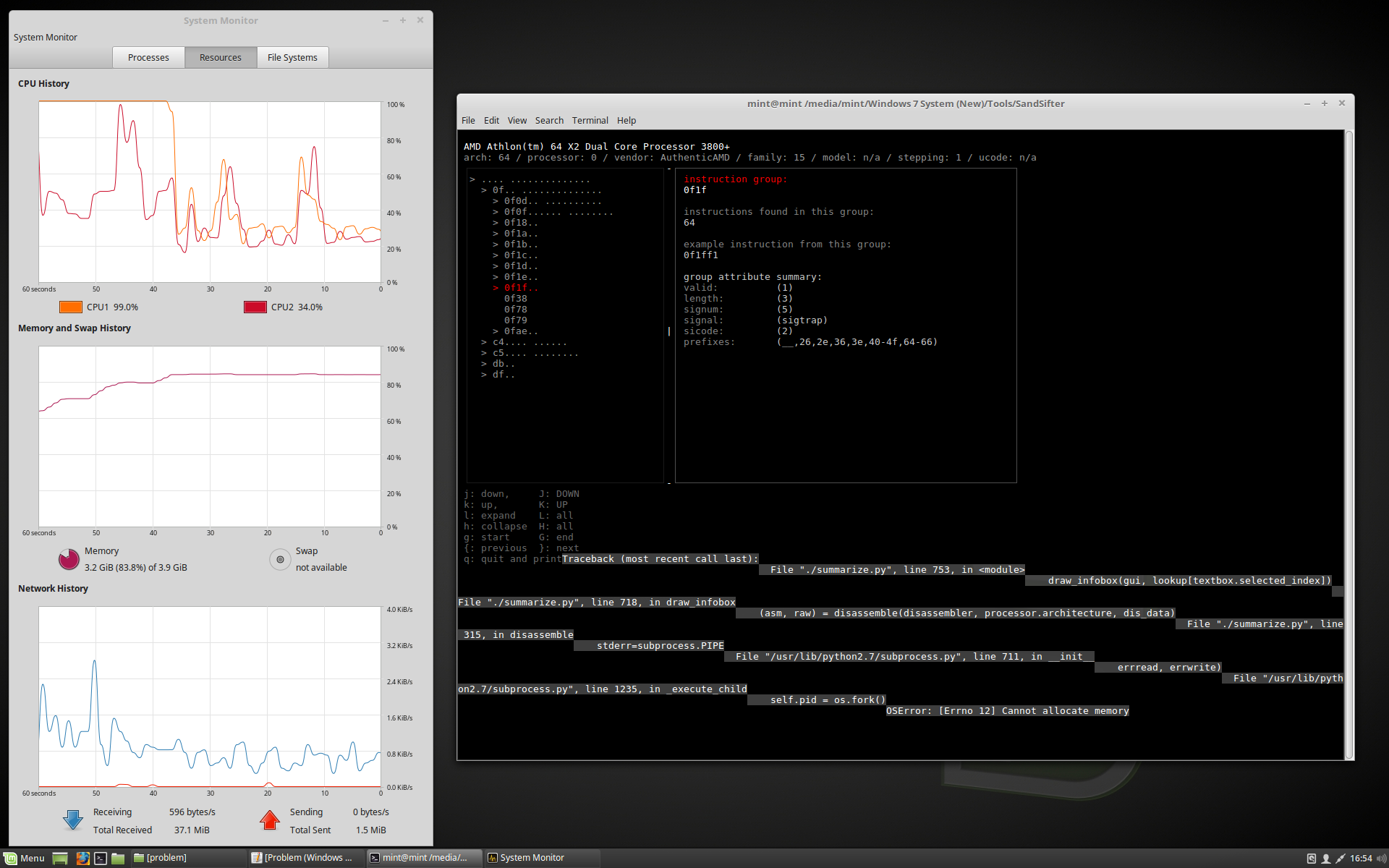
Task: Click the Firefox launcher in the panel
Action: click(x=82, y=858)
